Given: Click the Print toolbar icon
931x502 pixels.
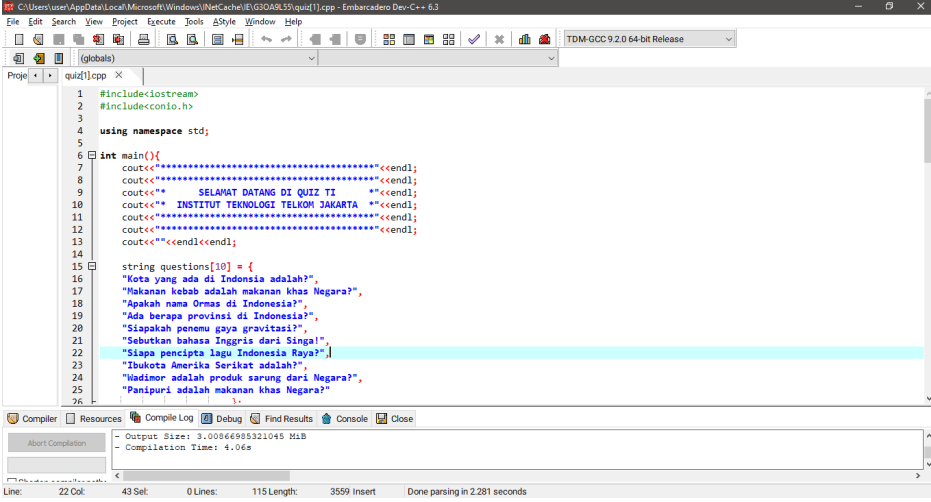Looking at the screenshot, I should point(144,39).
